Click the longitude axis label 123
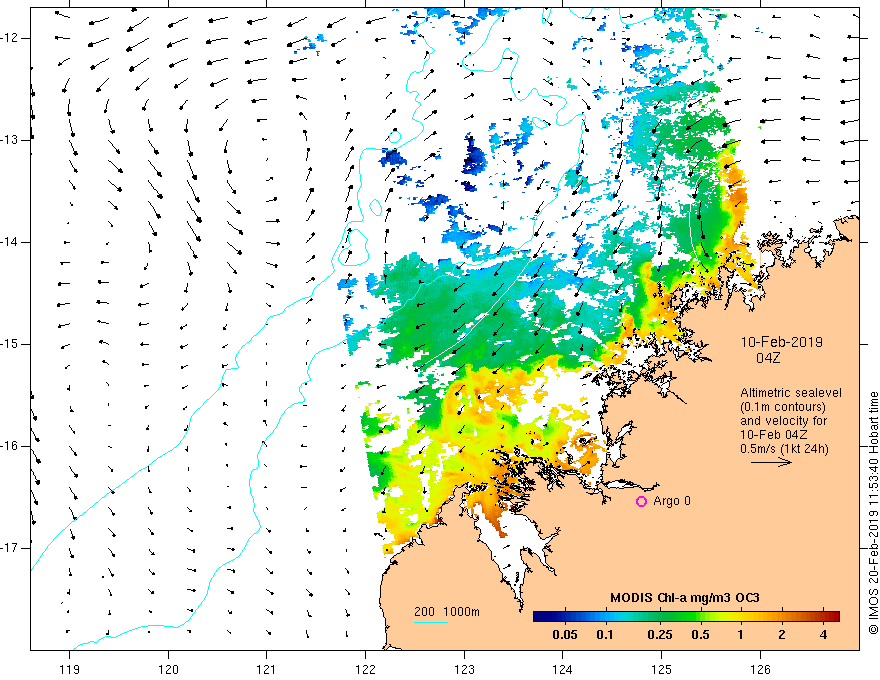Screen dimensions: 880x680 (x=464, y=669)
